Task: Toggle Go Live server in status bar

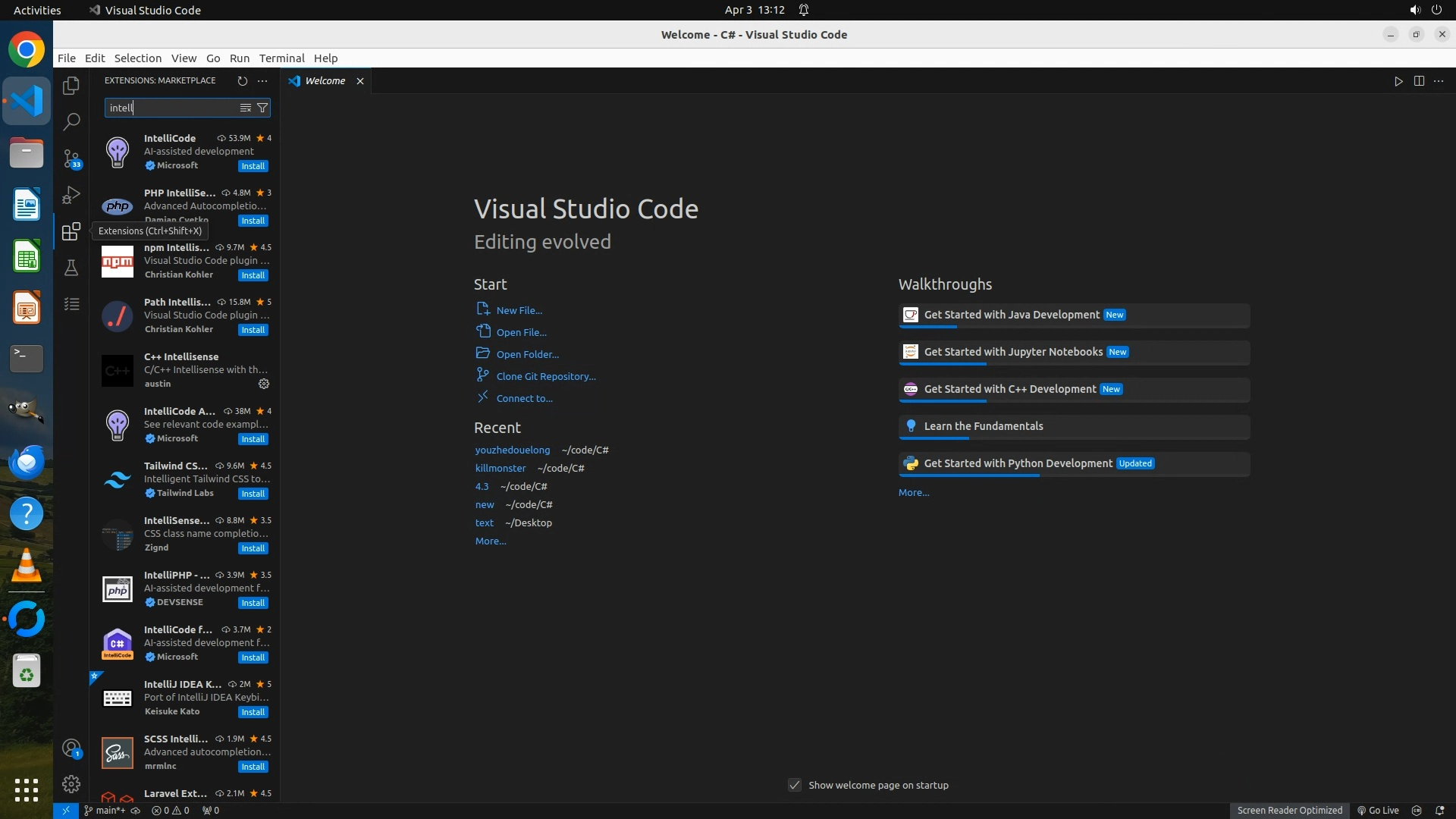Action: tap(1378, 810)
